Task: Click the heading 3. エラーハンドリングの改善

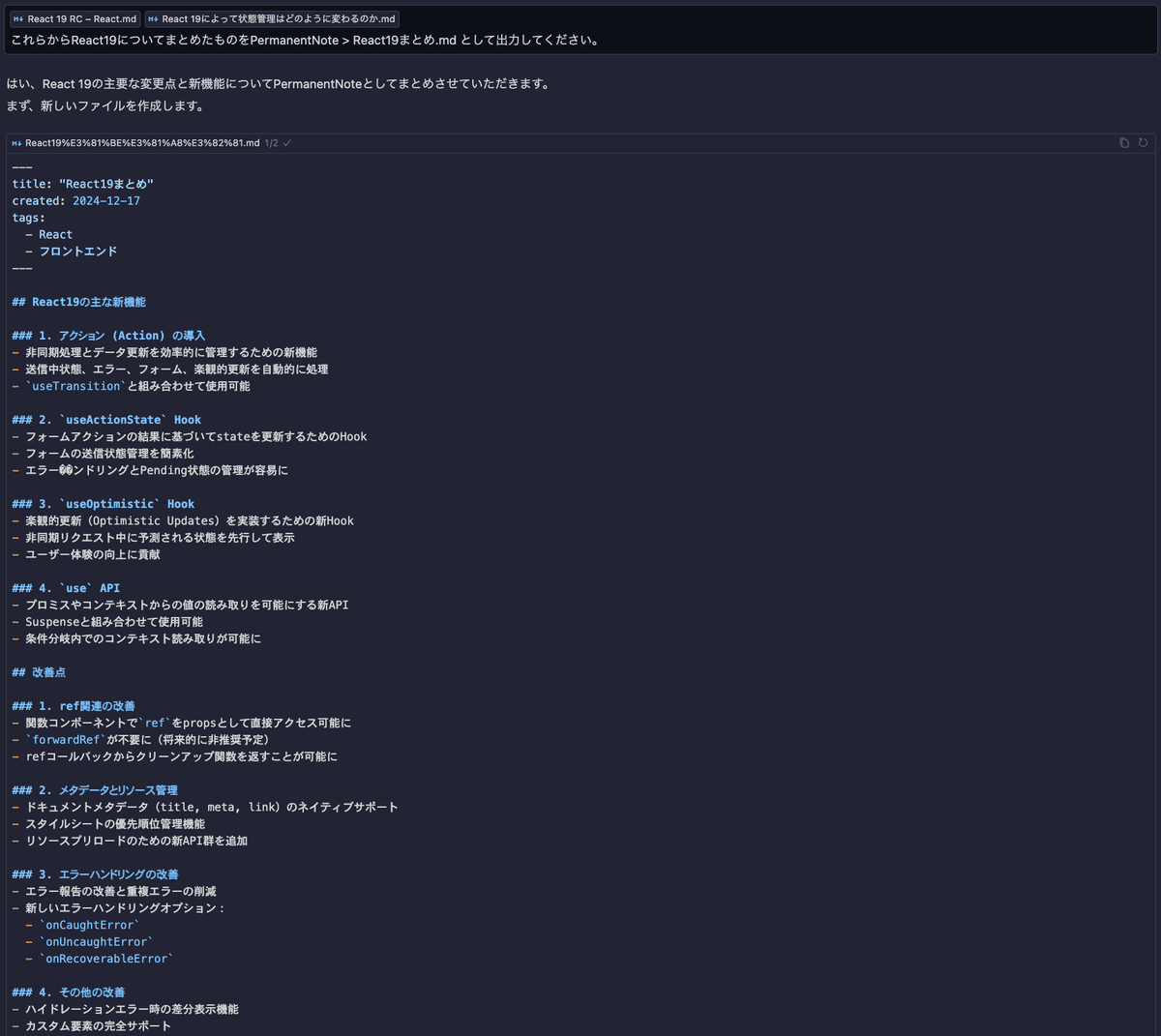Action: [95, 874]
